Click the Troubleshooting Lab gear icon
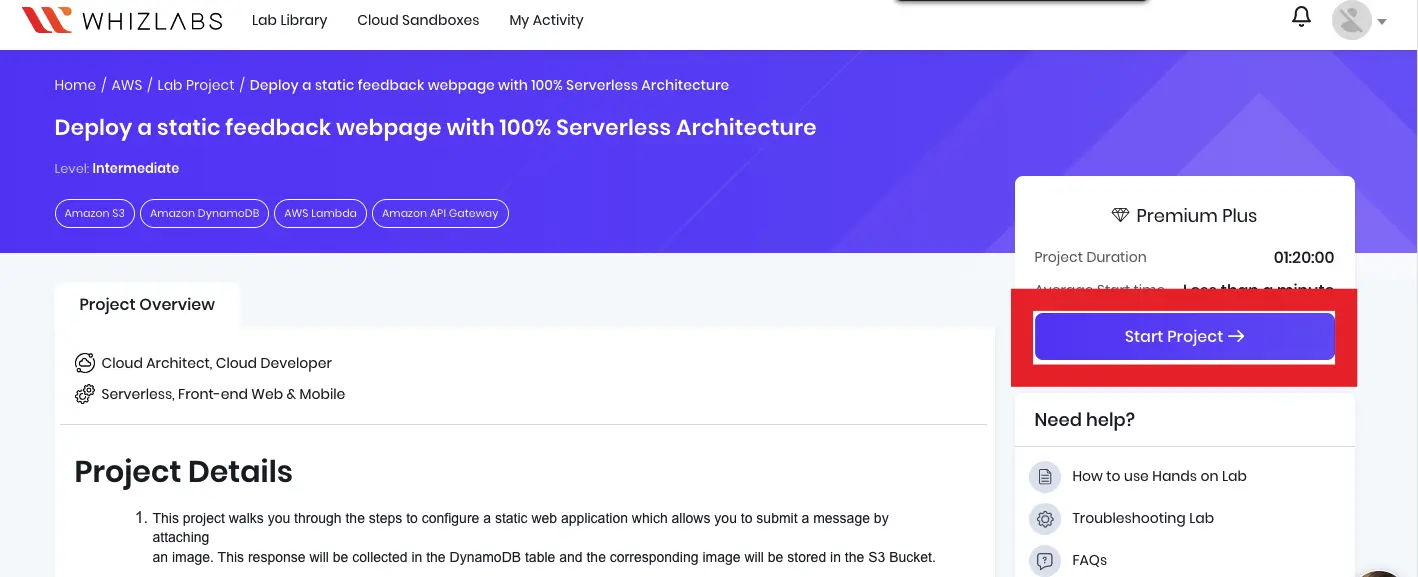The image size is (1418, 577). click(x=1045, y=519)
